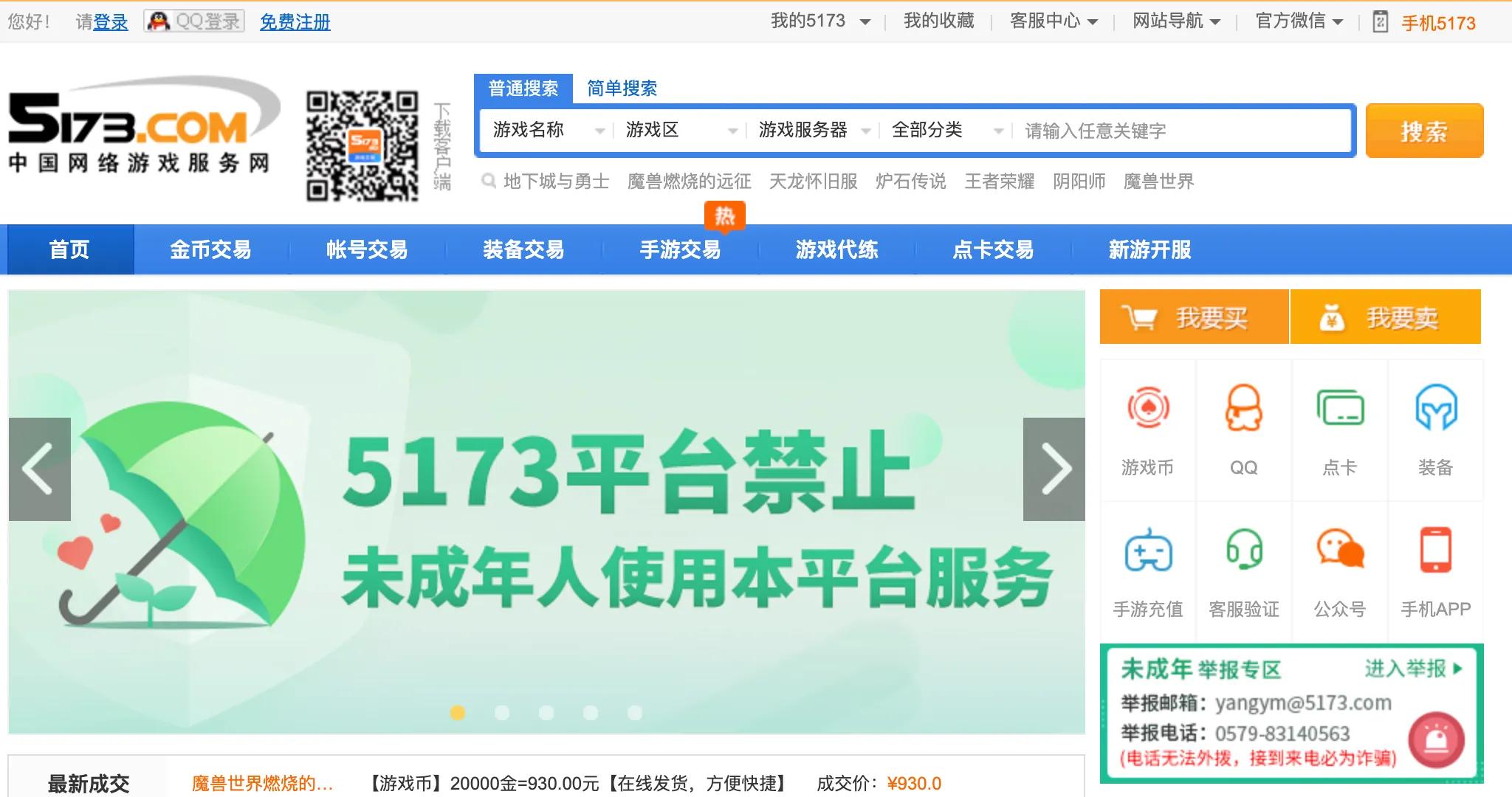Click the 我要买 buy button
Image resolution: width=1512 pixels, height=797 pixels.
point(1195,317)
